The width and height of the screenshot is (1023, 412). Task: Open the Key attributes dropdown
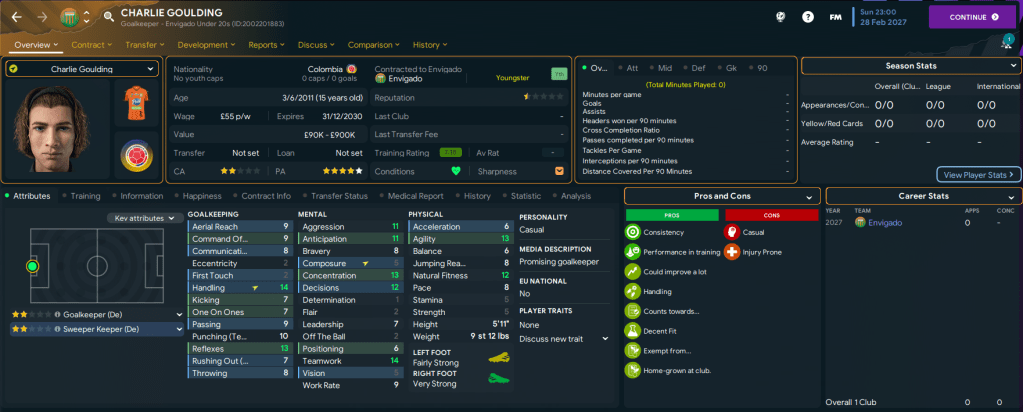click(145, 218)
